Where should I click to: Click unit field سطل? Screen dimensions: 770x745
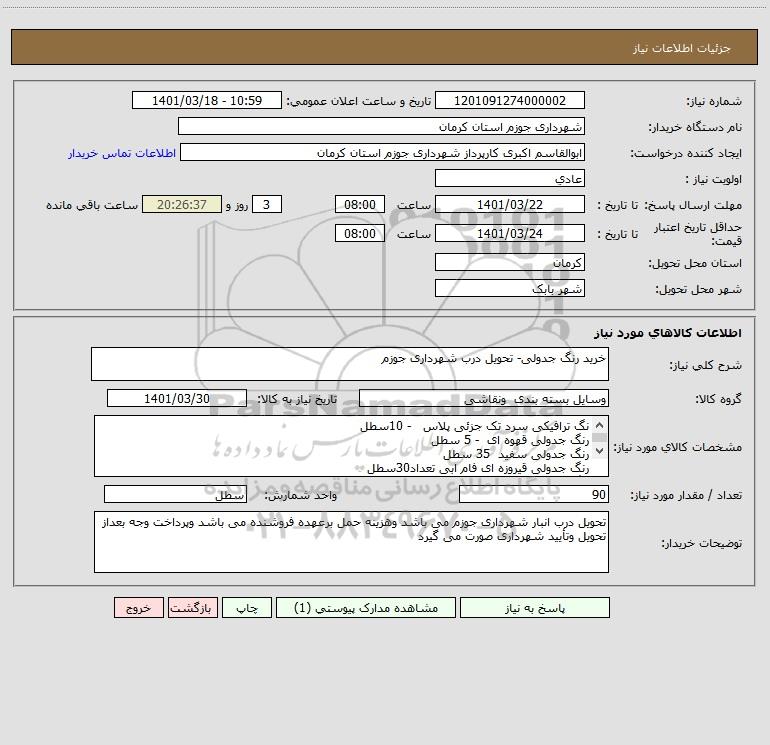point(175,494)
